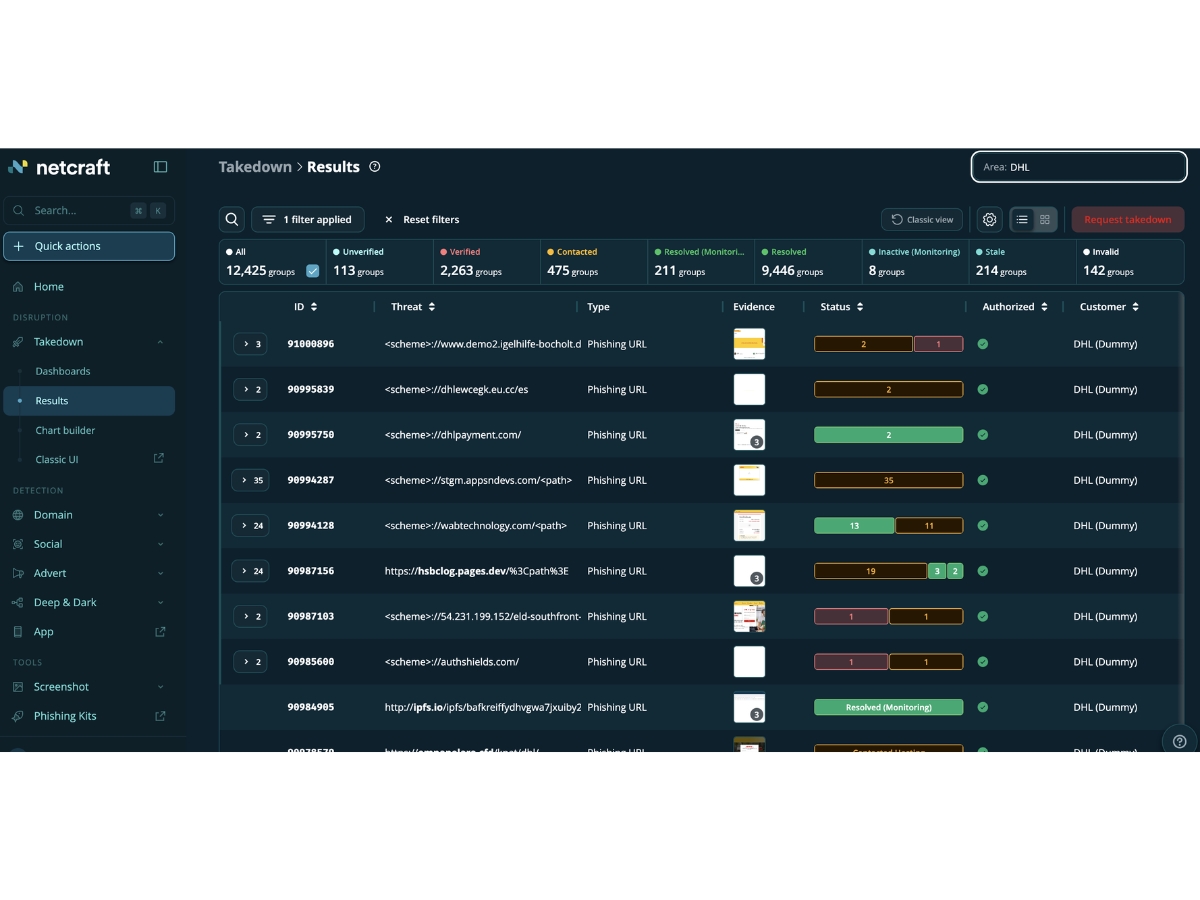Open App external link icon
The image size is (1200, 900).
[160, 632]
